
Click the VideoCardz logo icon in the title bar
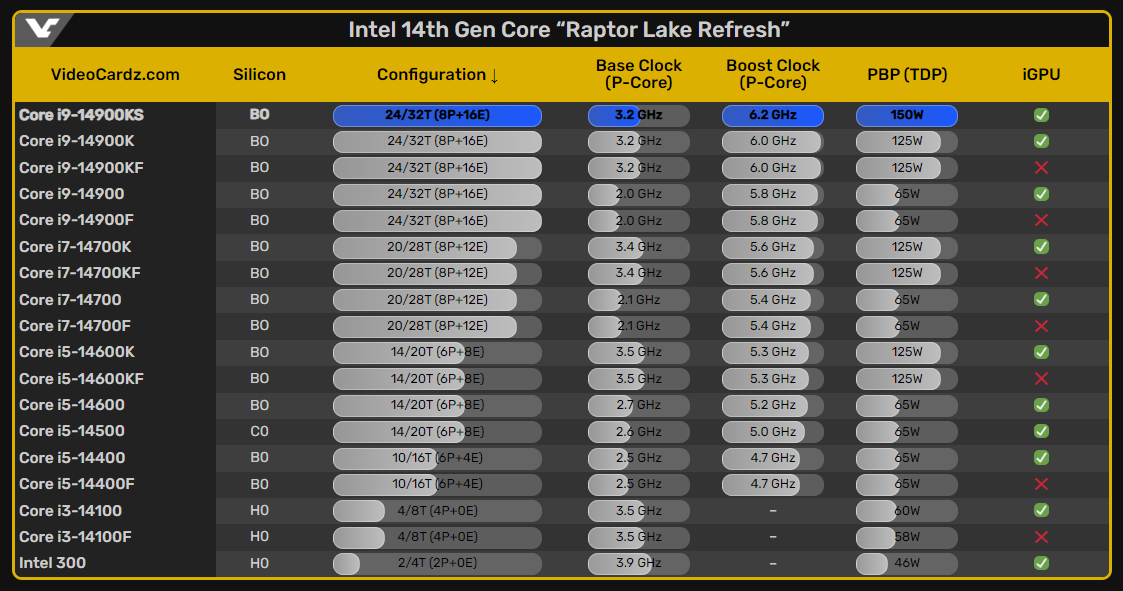click(42, 29)
